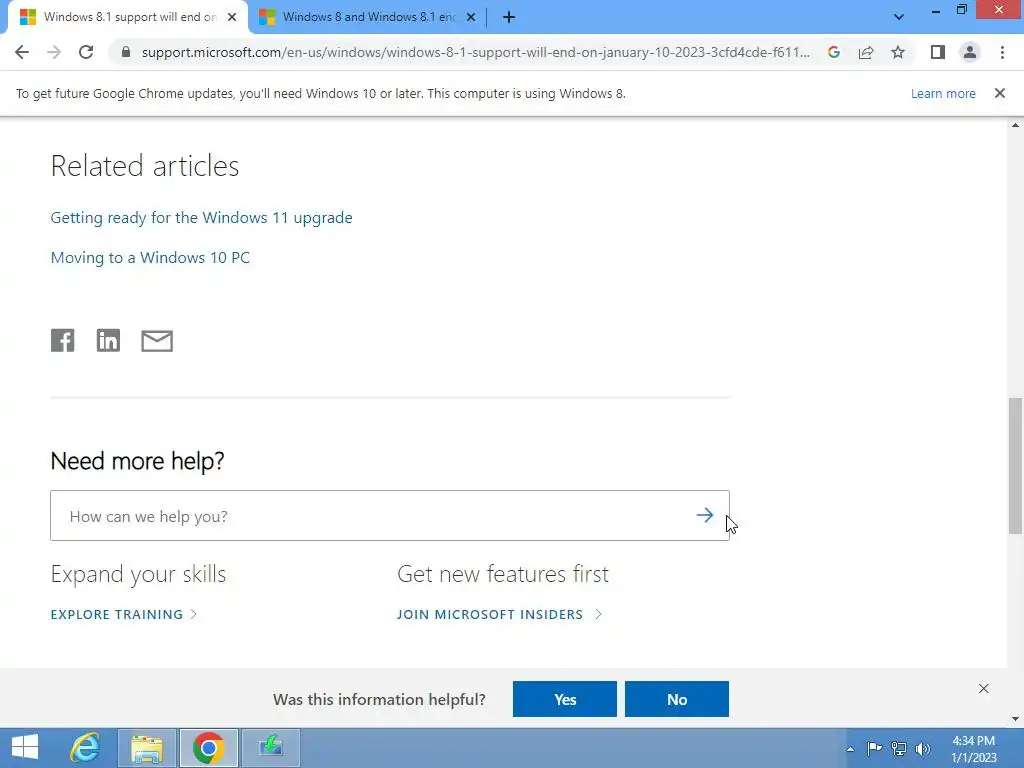Share article on Facebook
The image size is (1024, 768).
[x=63, y=340]
